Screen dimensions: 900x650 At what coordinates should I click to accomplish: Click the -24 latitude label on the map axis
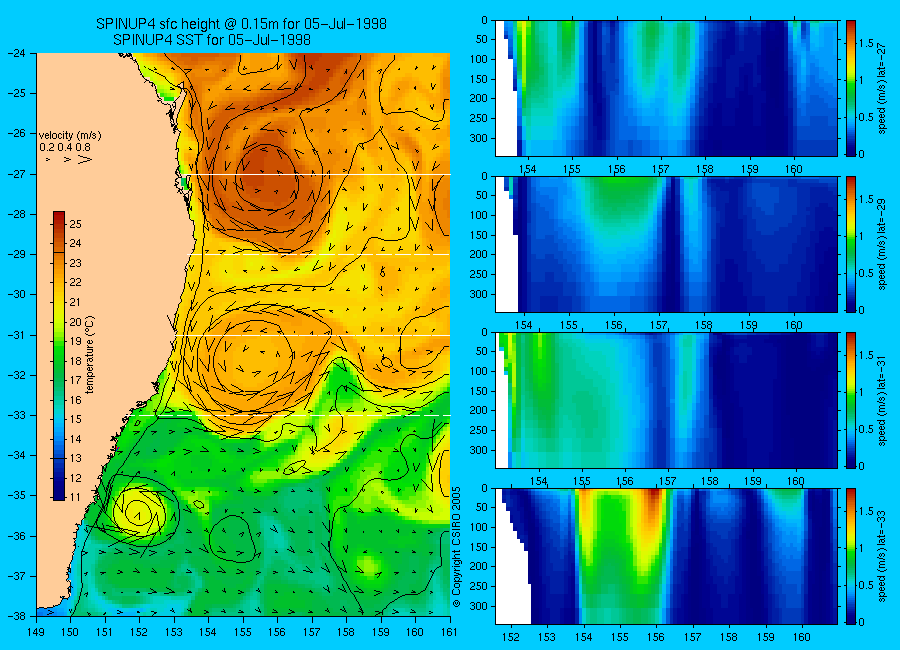[x=16, y=53]
